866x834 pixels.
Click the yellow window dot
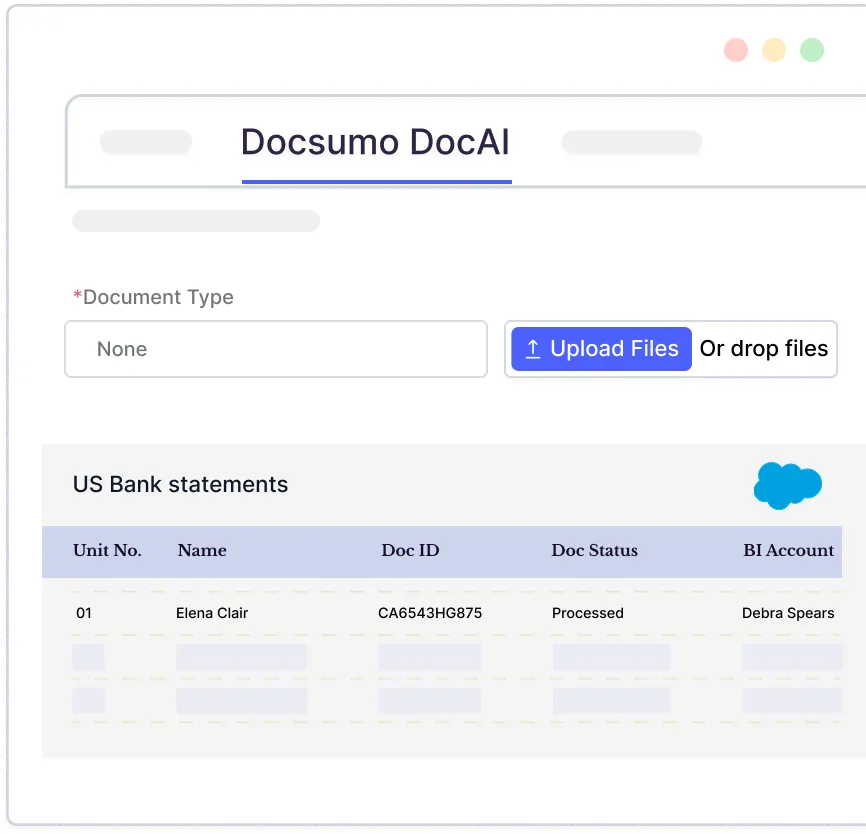[774, 50]
